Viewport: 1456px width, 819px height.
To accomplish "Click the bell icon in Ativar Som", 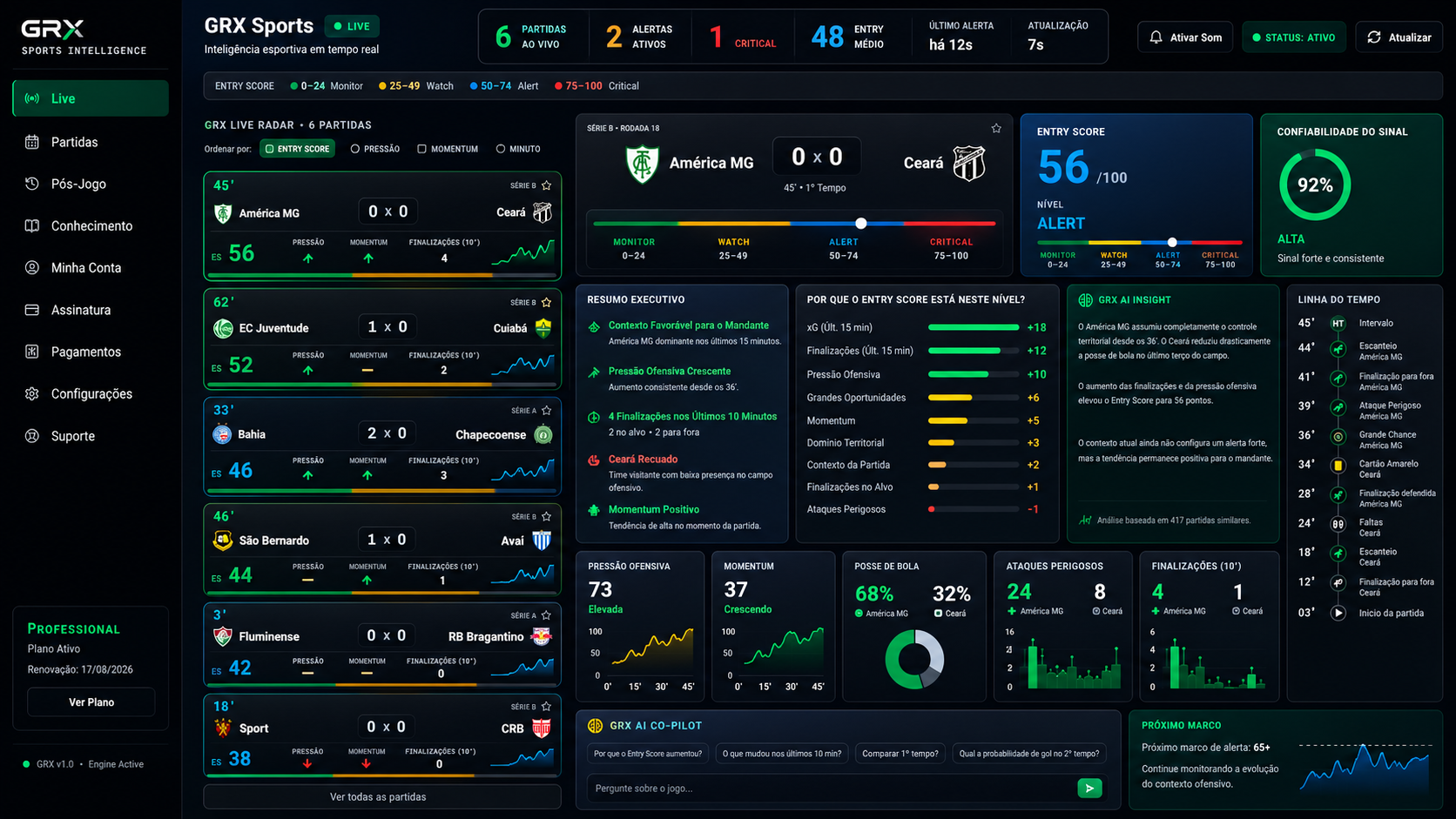I will click(x=1156, y=37).
